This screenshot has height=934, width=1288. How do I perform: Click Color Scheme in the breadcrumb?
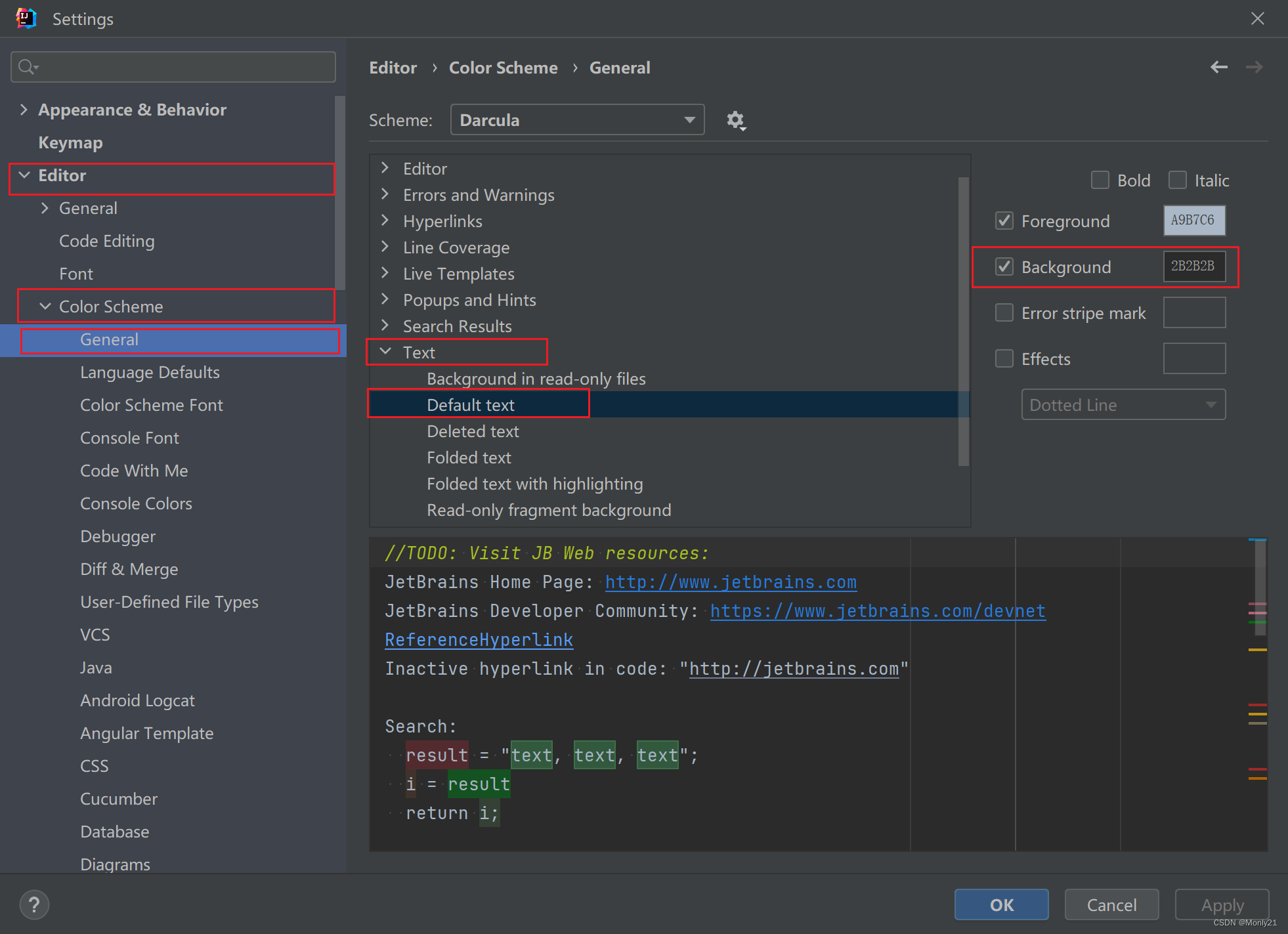point(503,68)
